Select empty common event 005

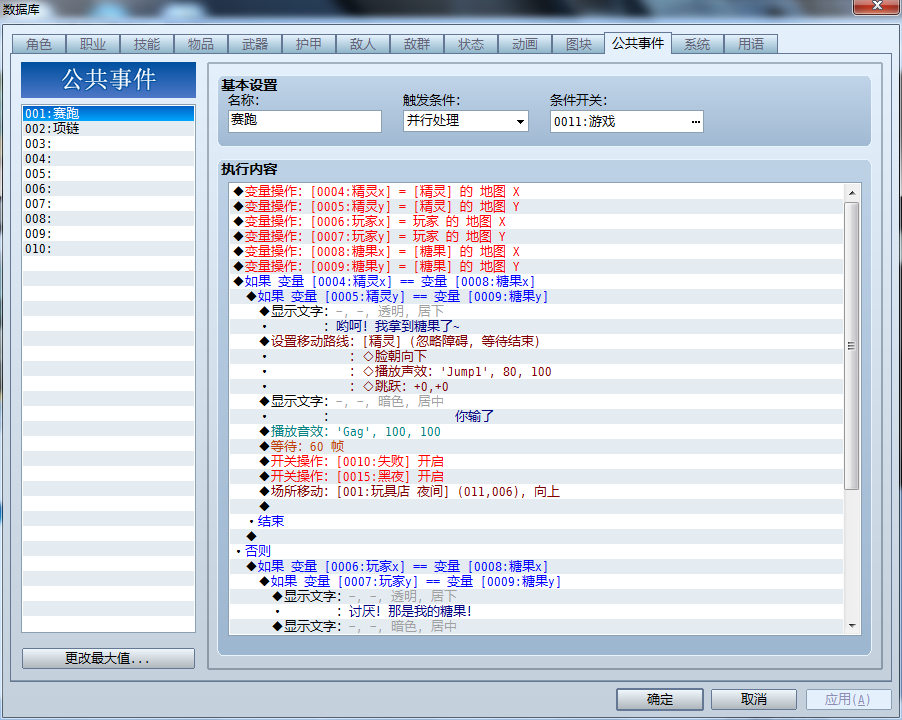tap(108, 174)
